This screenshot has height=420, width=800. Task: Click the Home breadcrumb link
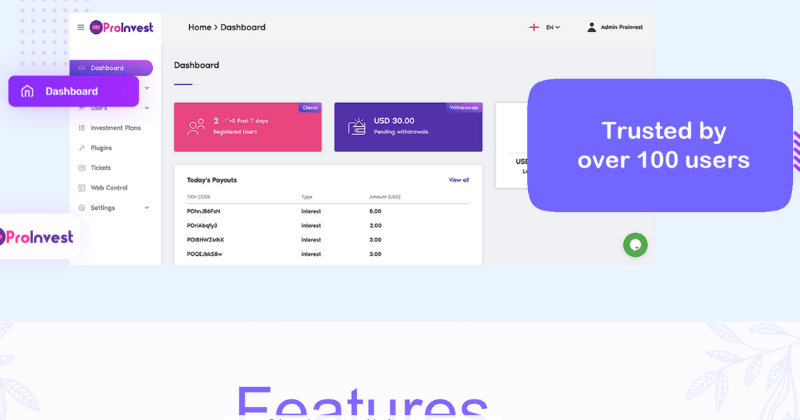[199, 27]
